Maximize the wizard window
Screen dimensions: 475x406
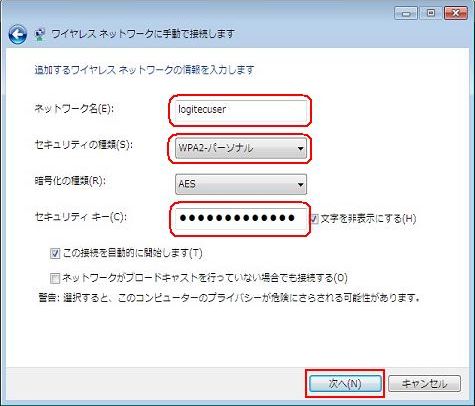pyautogui.click(x=430, y=13)
